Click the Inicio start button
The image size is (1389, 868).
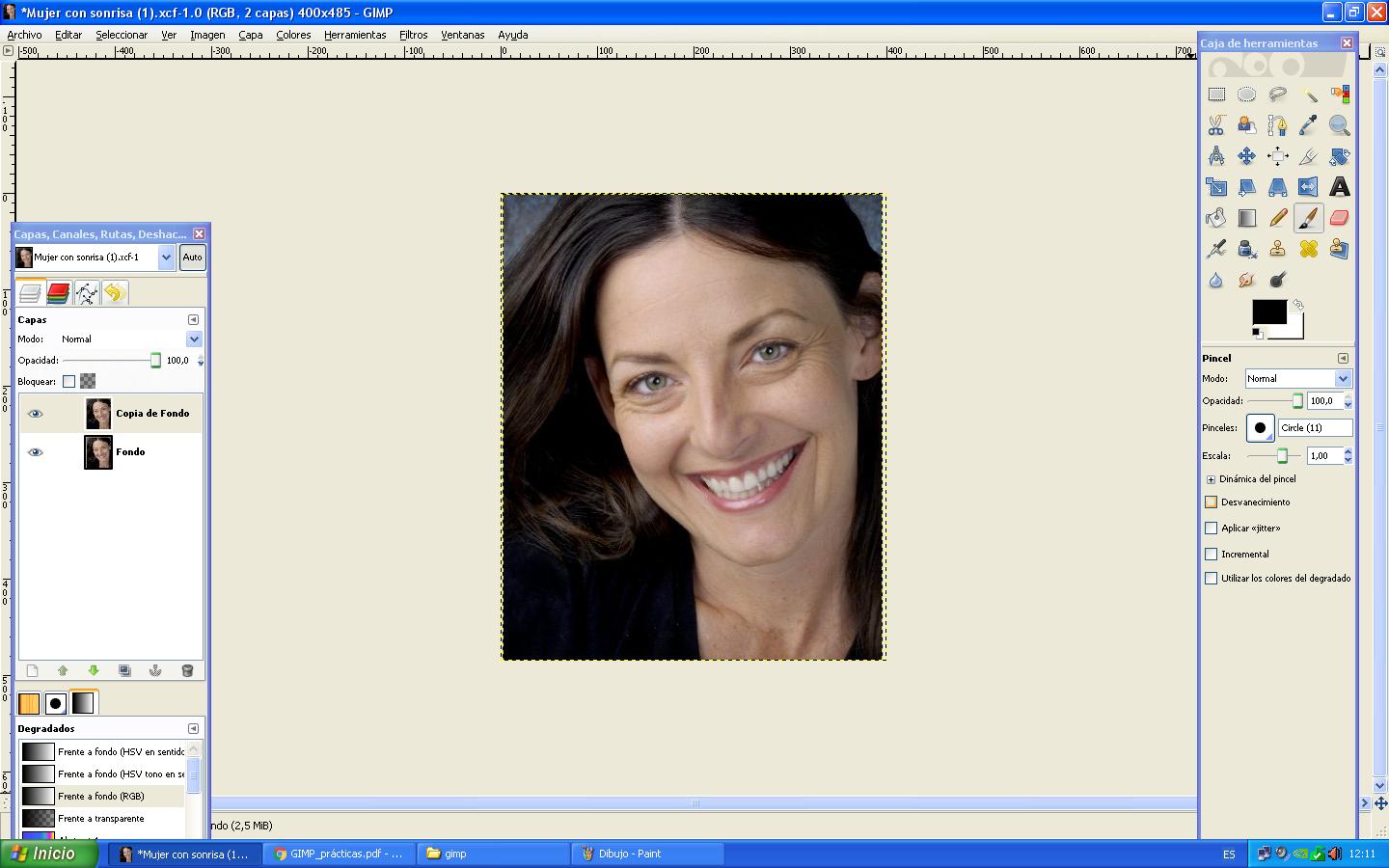pos(49,854)
